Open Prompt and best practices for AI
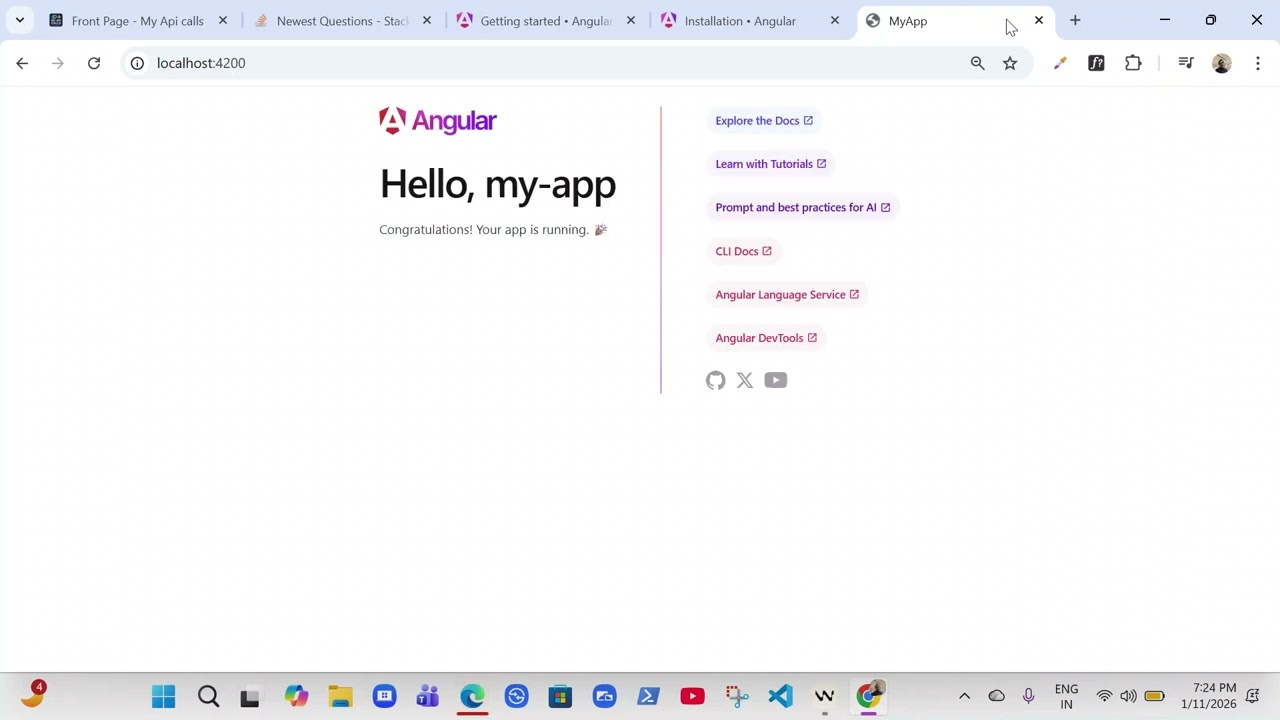Screen dimensions: 1280x720 (803, 207)
